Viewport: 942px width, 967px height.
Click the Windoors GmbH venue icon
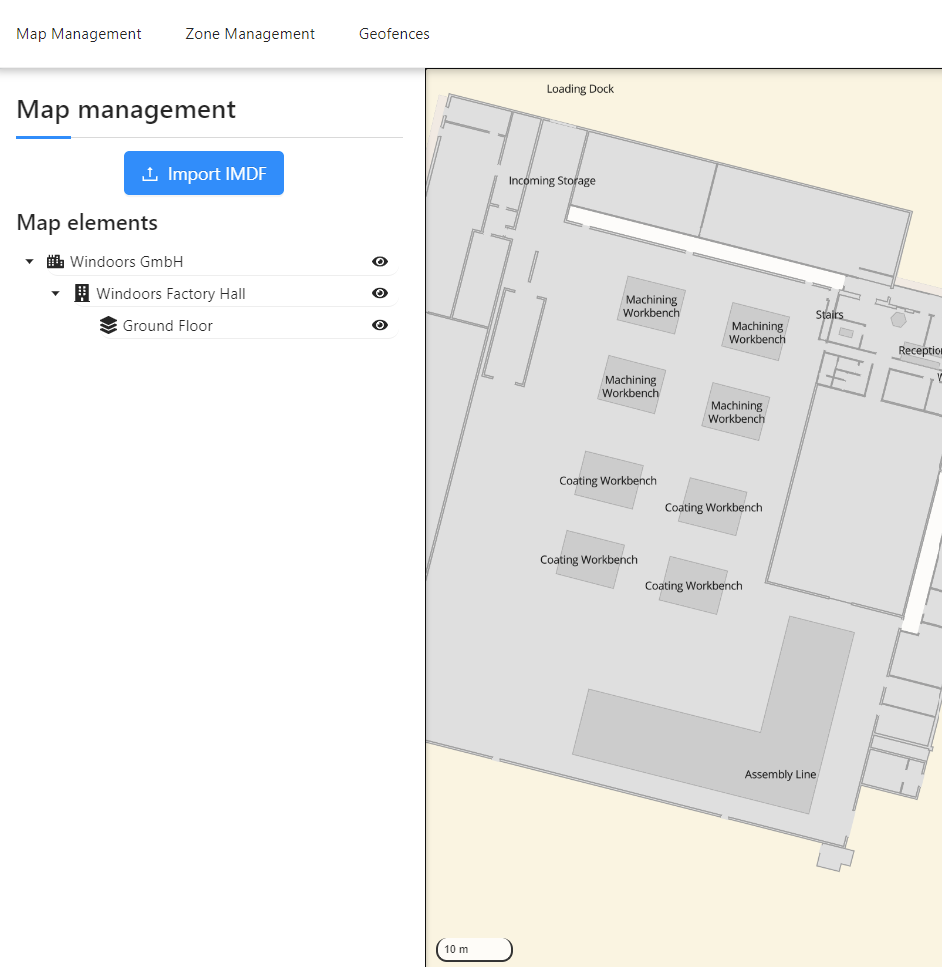pos(56,261)
